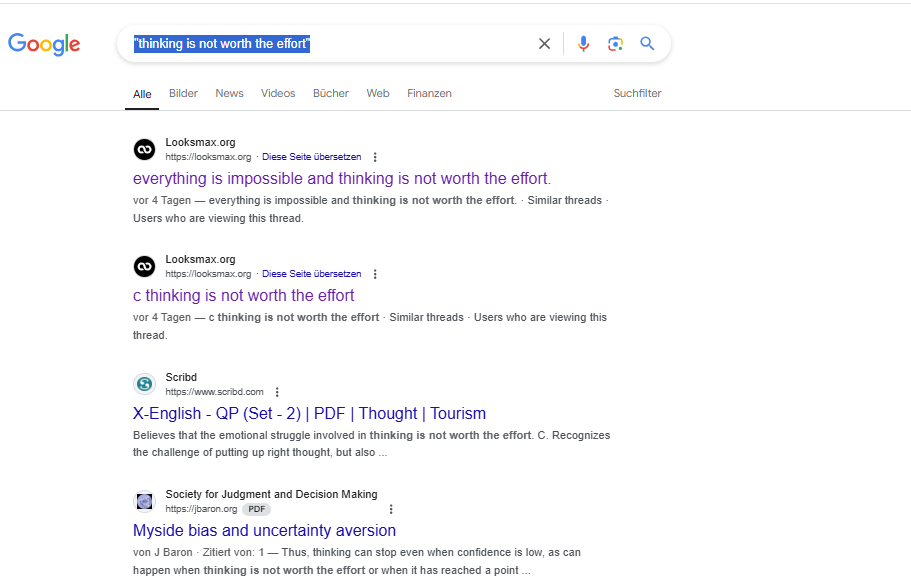
Task: Open more options for jbaron.org result
Action: 391,509
